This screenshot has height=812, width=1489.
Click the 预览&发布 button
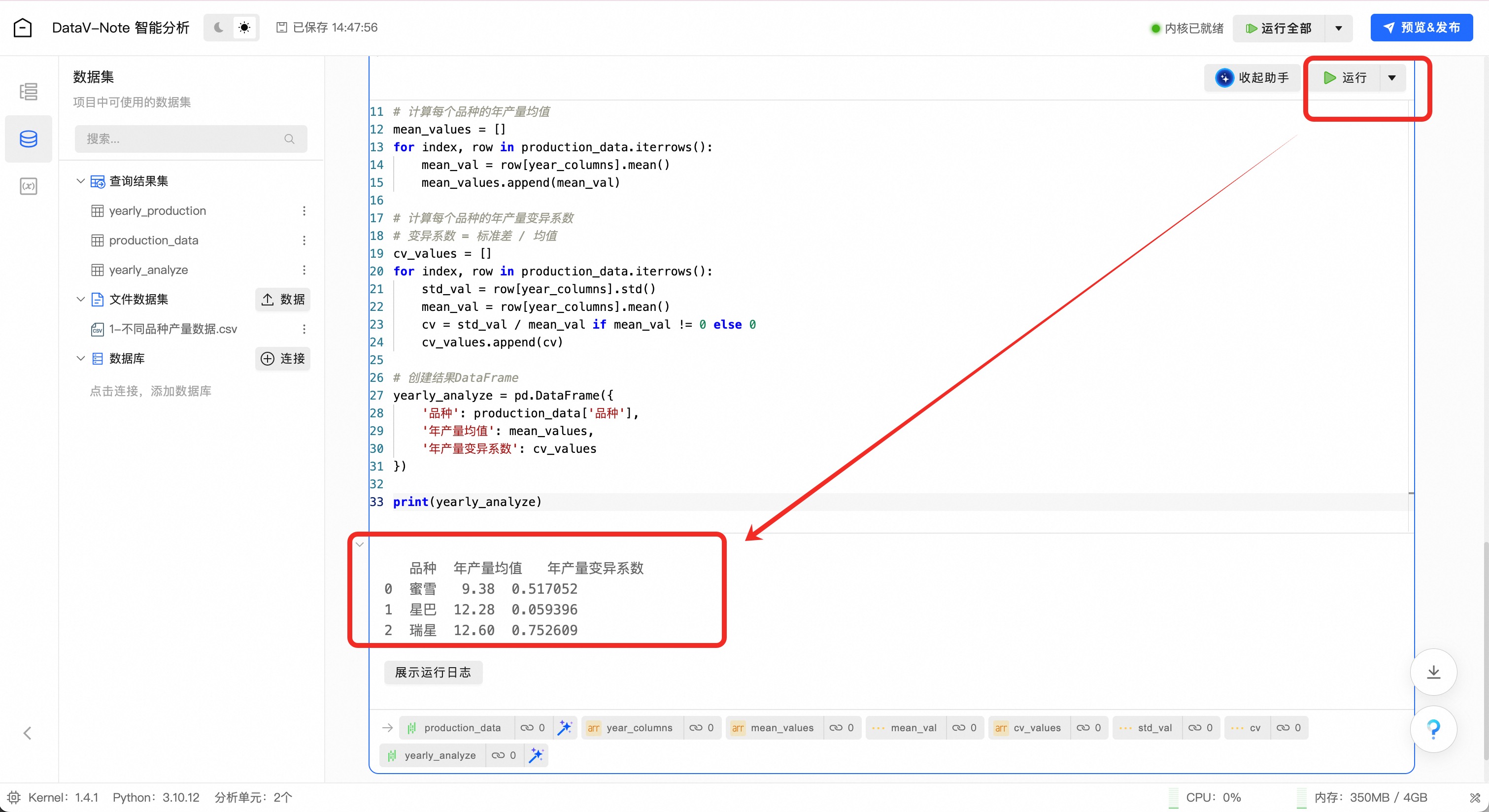tap(1421, 28)
